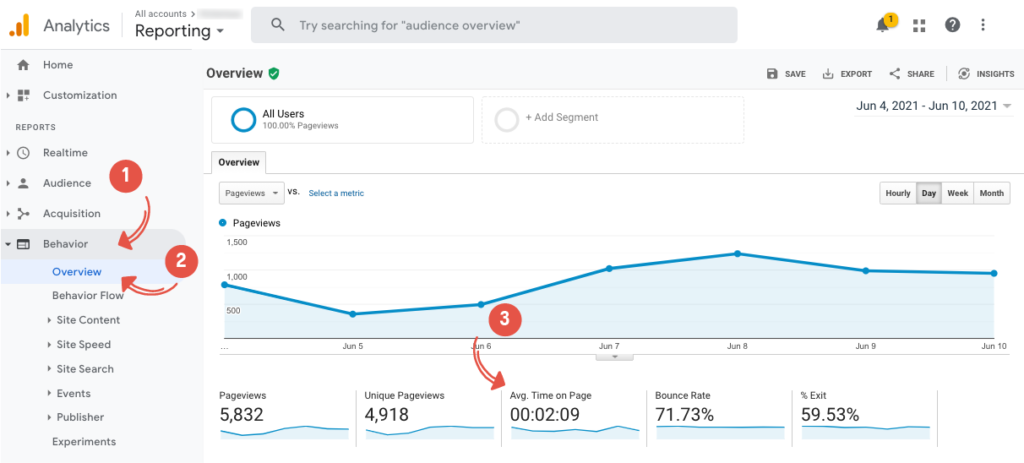Viewport: 1024px width, 463px height.
Task: Open Behavior Flow in the sidebar
Action: 88,296
